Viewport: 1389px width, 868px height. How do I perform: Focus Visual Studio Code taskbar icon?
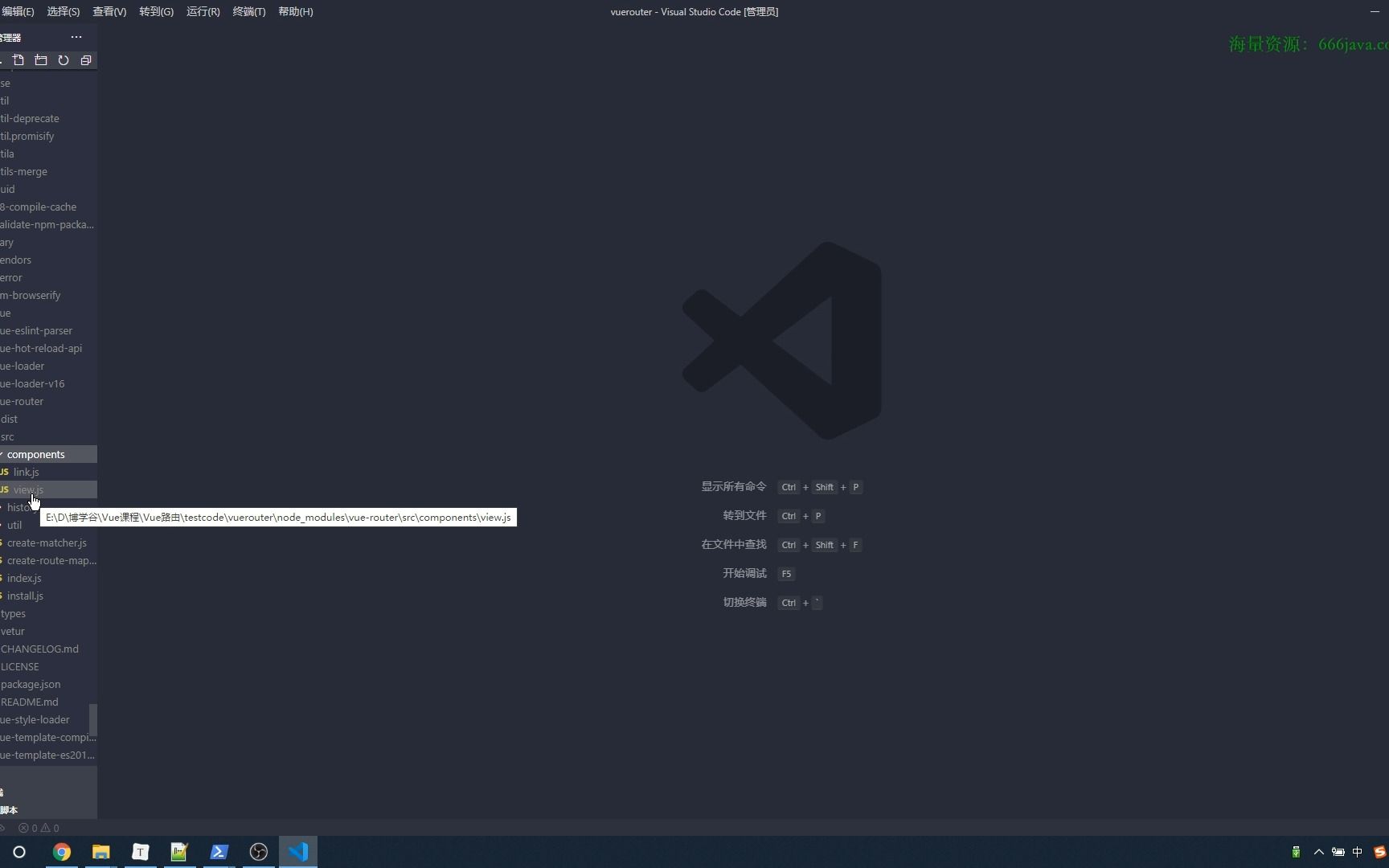pyautogui.click(x=298, y=852)
